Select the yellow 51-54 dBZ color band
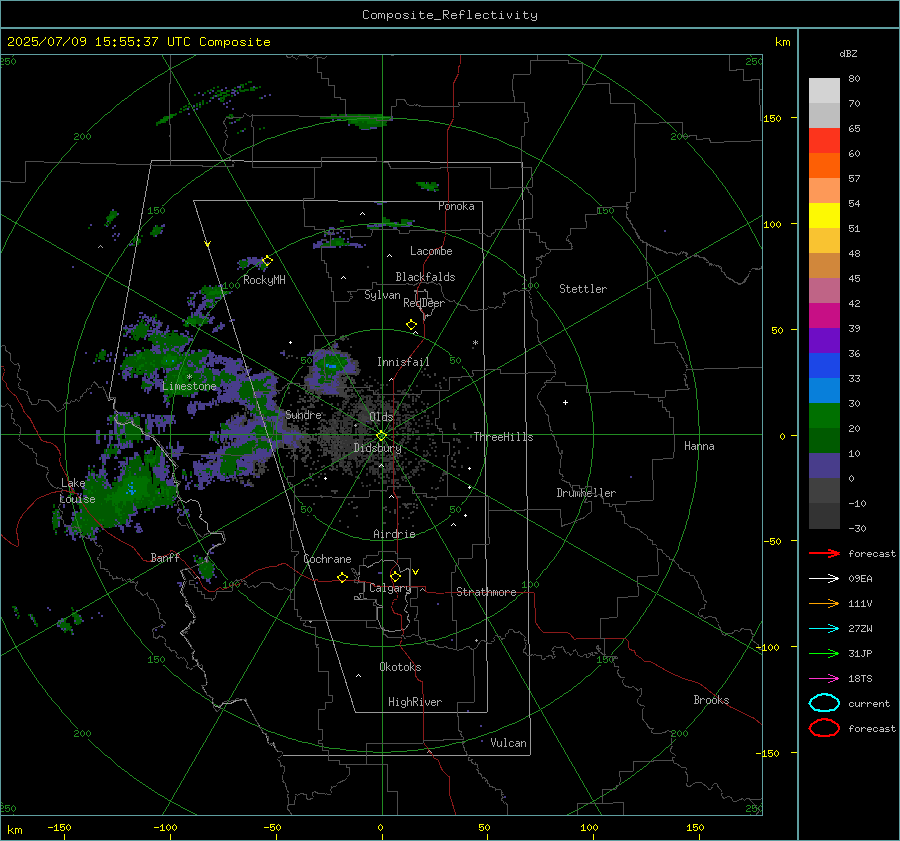The width and height of the screenshot is (900, 841). pyautogui.click(x=824, y=216)
